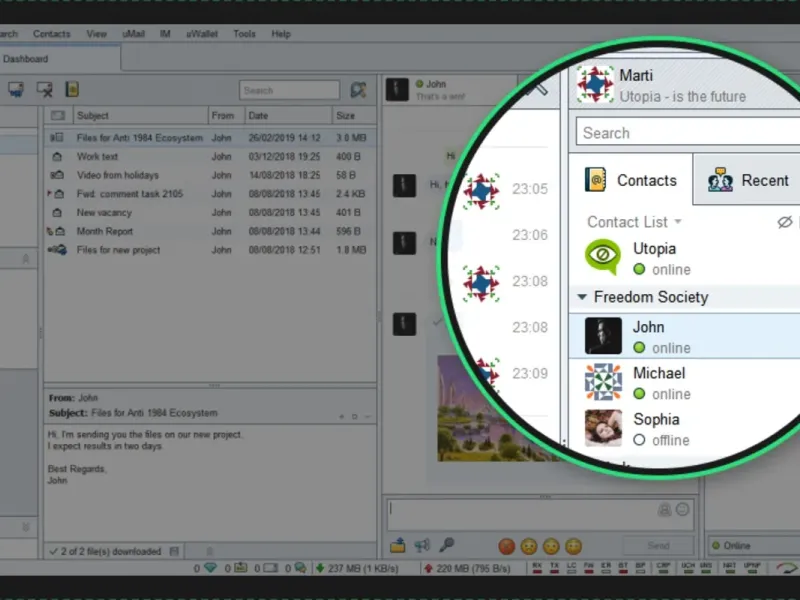This screenshot has height=600, width=800.
Task: Click the contacts Search field
Action: 688,133
